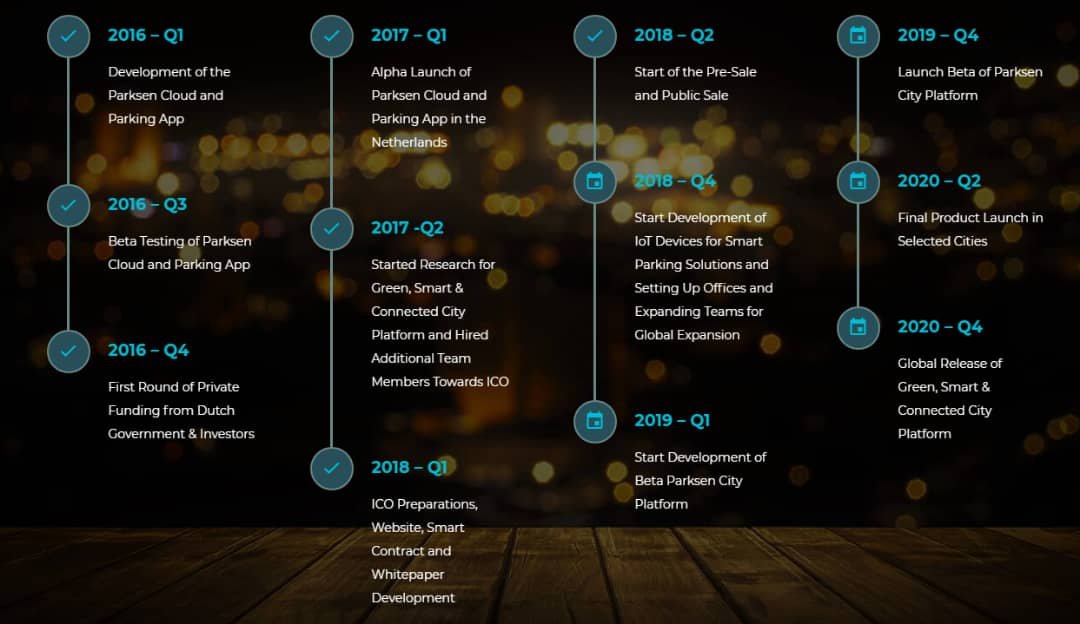Click text 'Beta Testing of Parksen Cloud and Parking App'
The height and width of the screenshot is (624, 1080).
click(x=179, y=253)
